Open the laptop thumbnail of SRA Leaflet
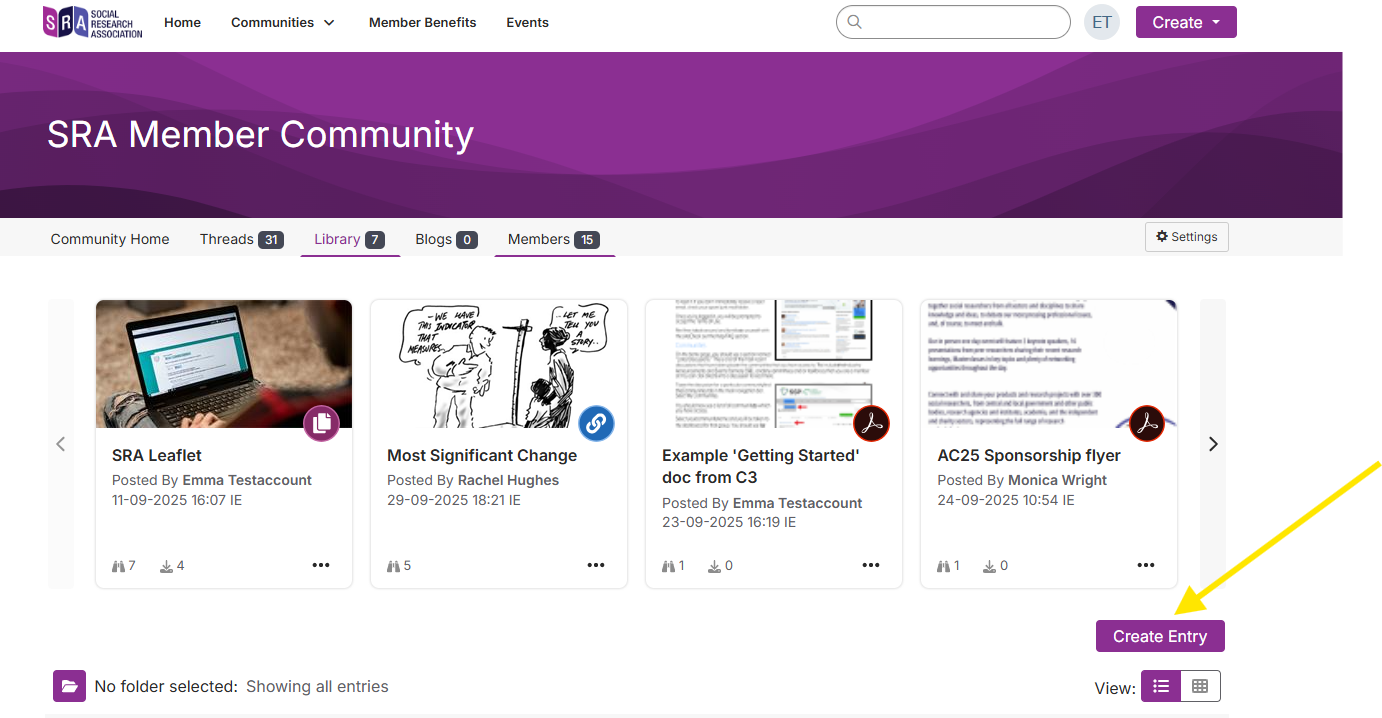The width and height of the screenshot is (1382, 718). click(224, 364)
